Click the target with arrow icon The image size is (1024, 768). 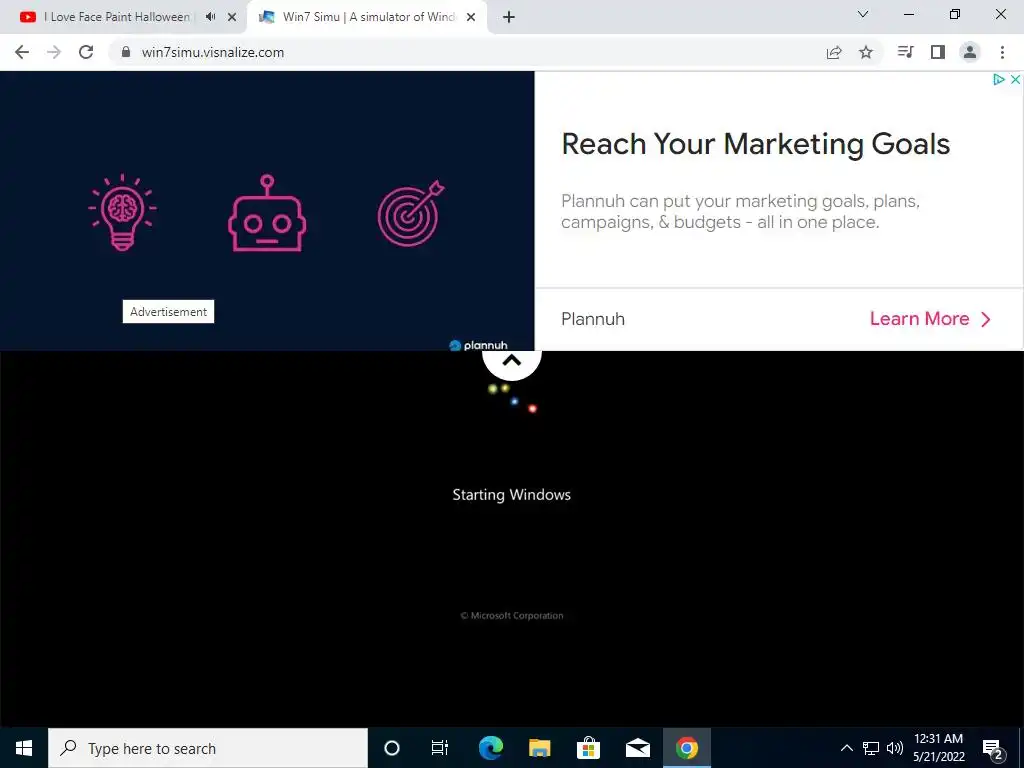(411, 213)
